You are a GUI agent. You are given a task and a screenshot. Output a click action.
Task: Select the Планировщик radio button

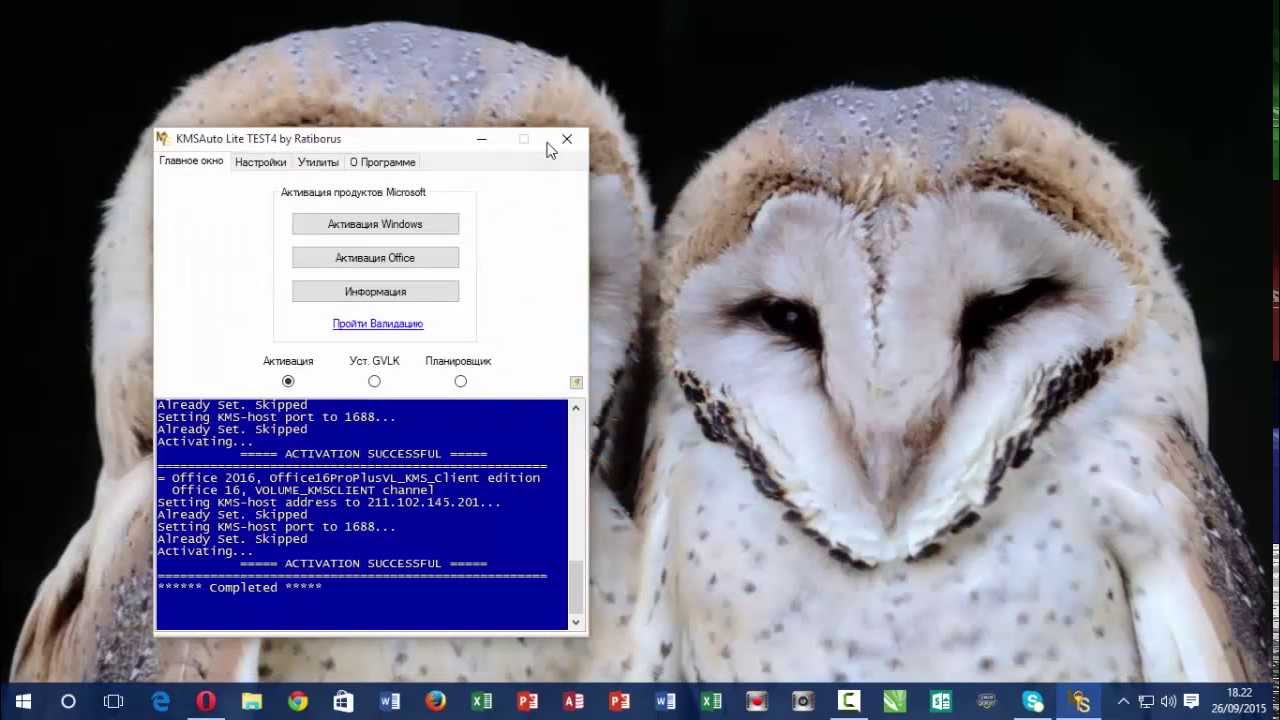pos(460,381)
